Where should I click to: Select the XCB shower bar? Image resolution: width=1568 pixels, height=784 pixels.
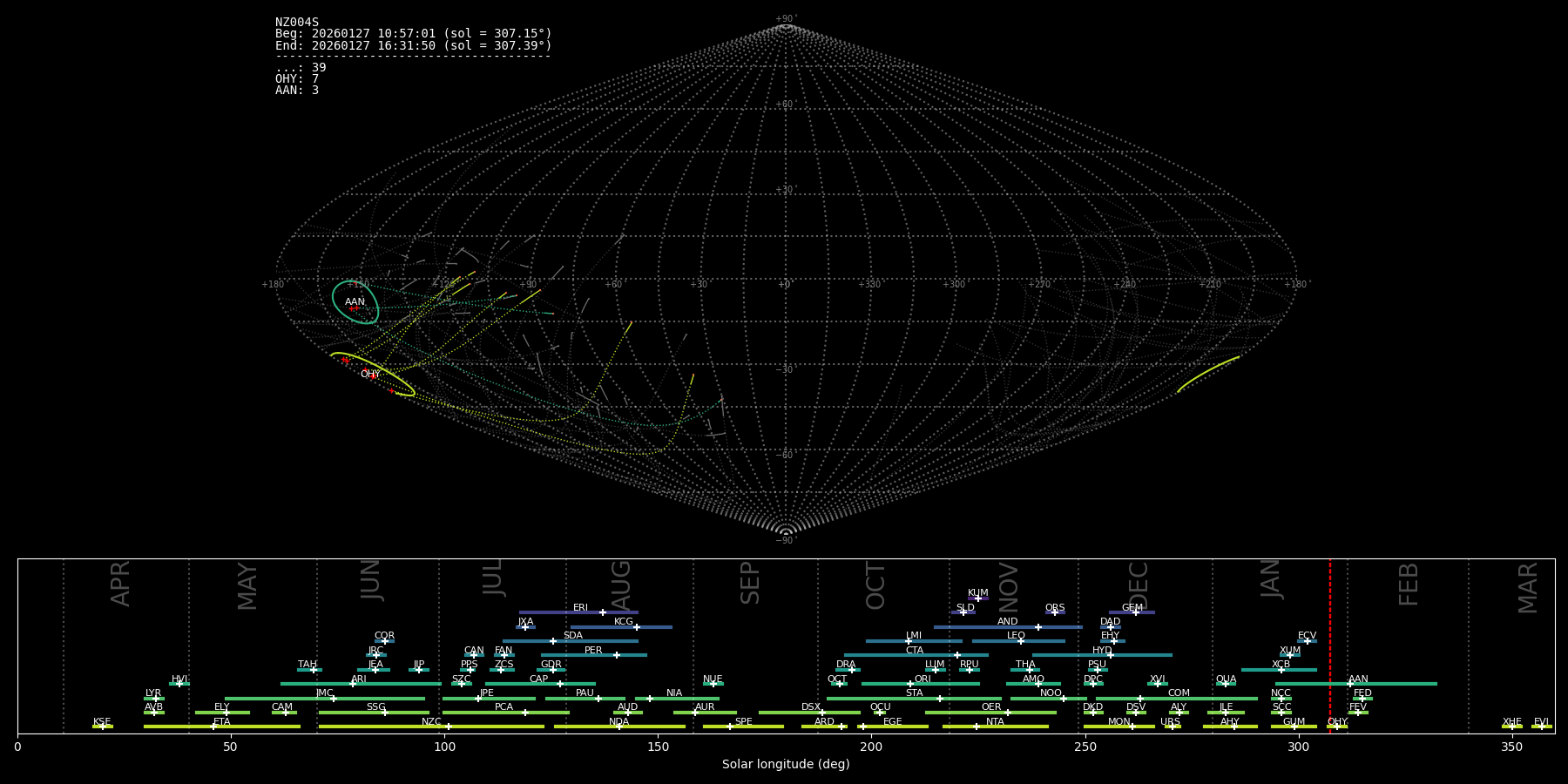coord(1280,669)
